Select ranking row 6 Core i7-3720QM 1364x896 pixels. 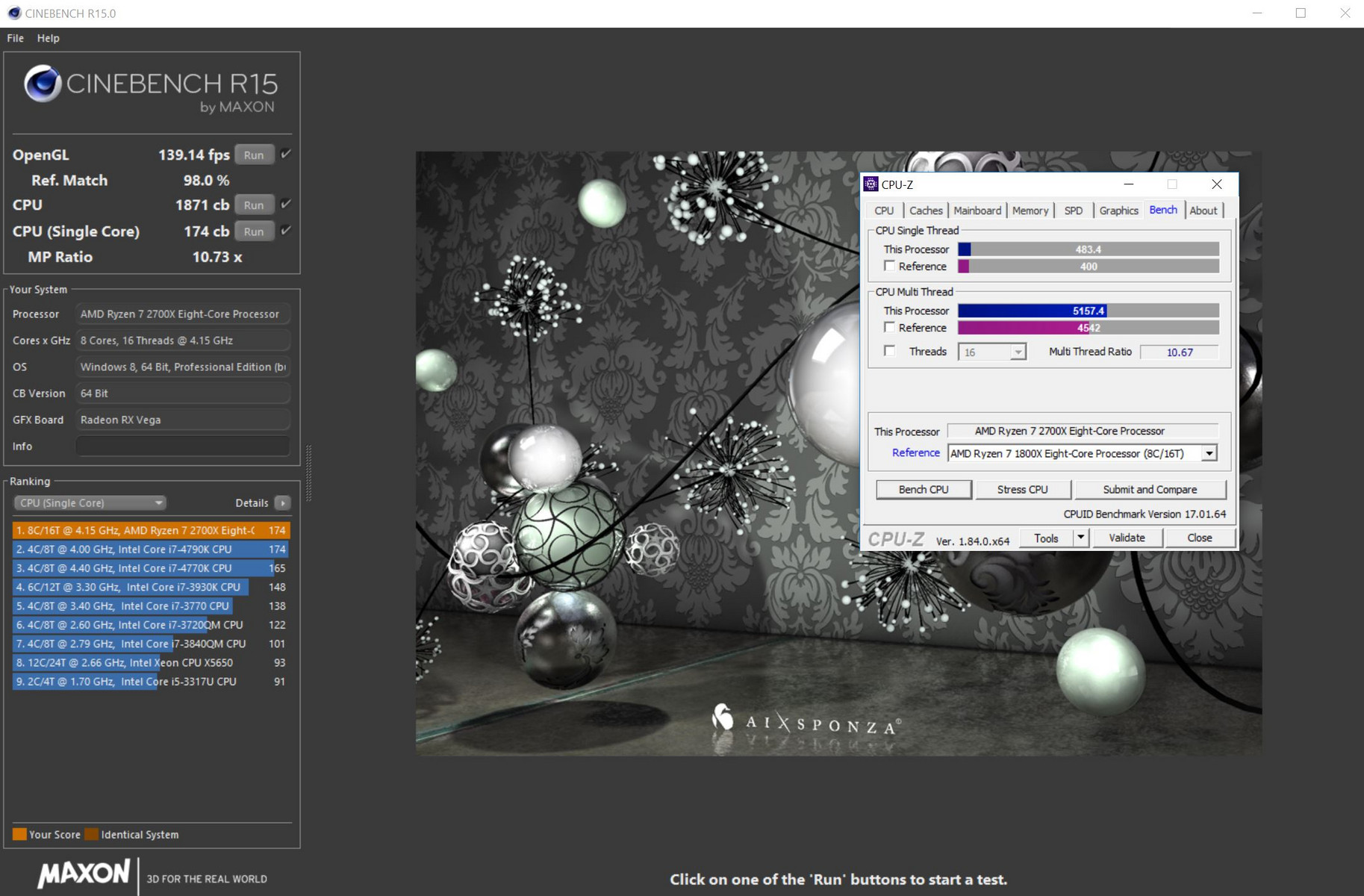pyautogui.click(x=151, y=625)
